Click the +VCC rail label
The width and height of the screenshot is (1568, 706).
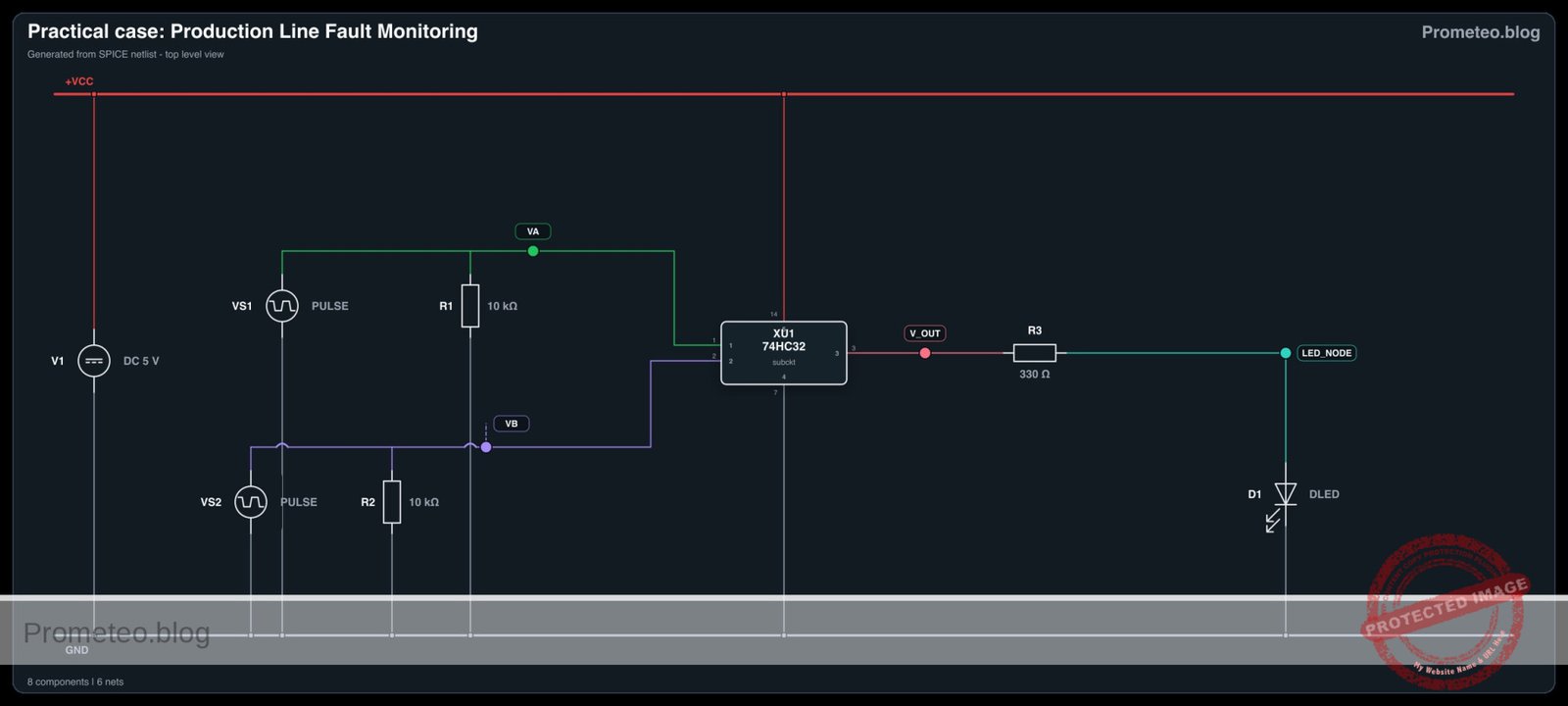[x=79, y=81]
